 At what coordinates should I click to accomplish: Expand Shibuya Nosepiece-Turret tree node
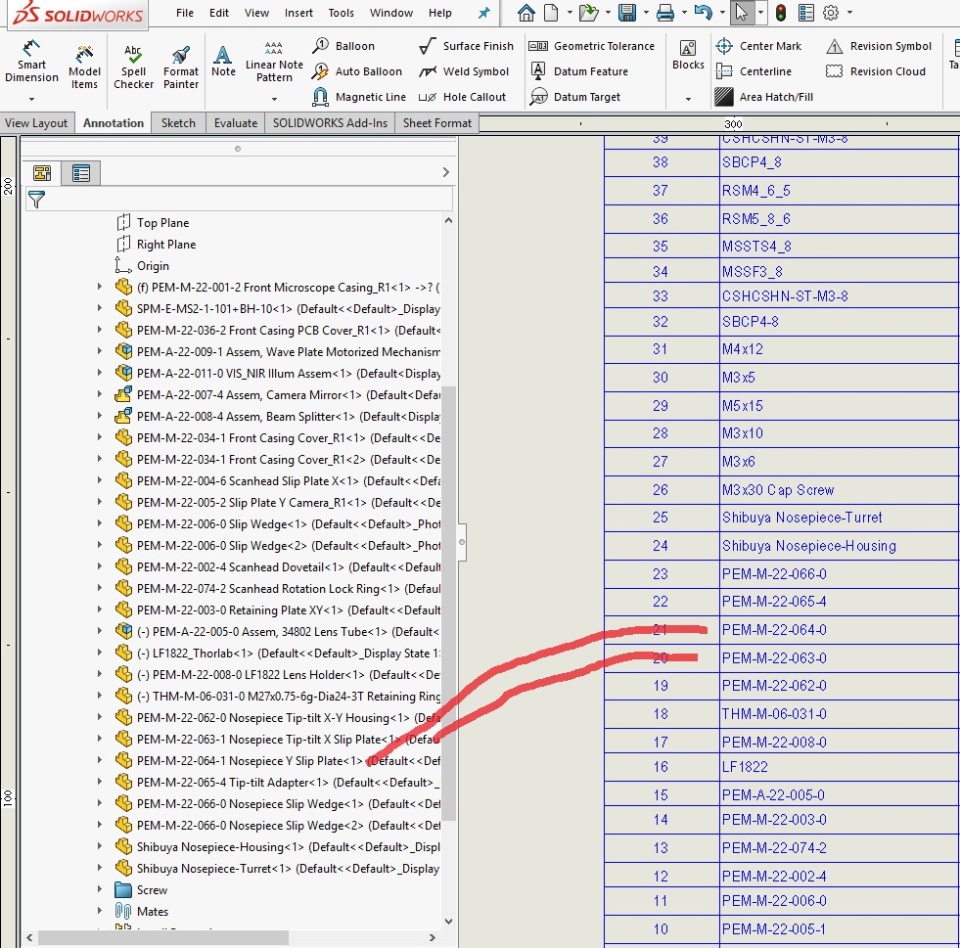[99, 869]
